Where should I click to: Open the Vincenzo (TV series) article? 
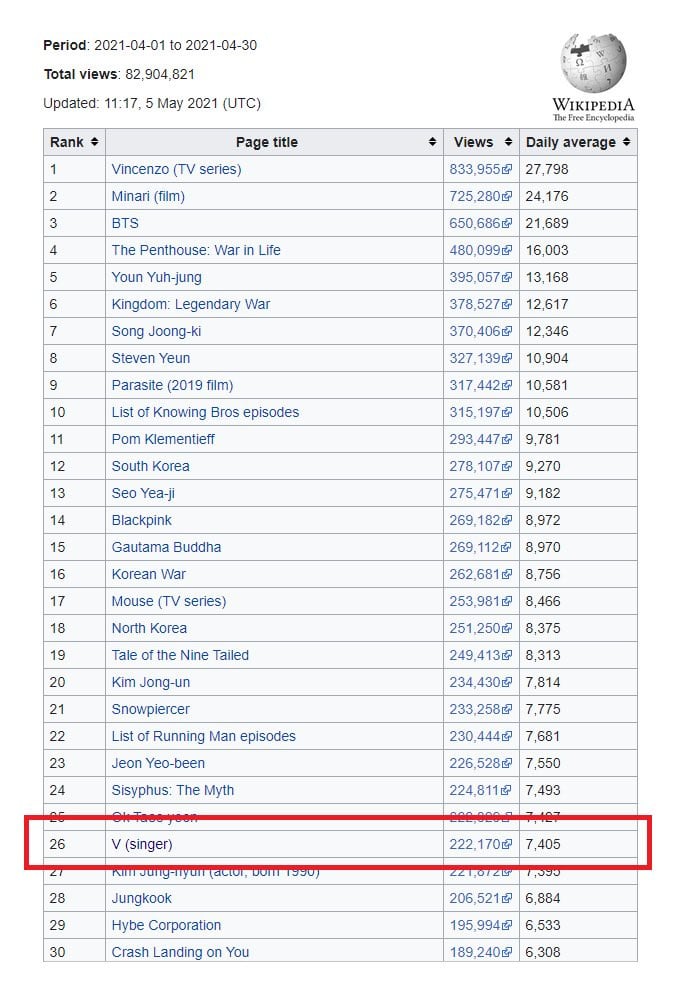pyautogui.click(x=176, y=169)
